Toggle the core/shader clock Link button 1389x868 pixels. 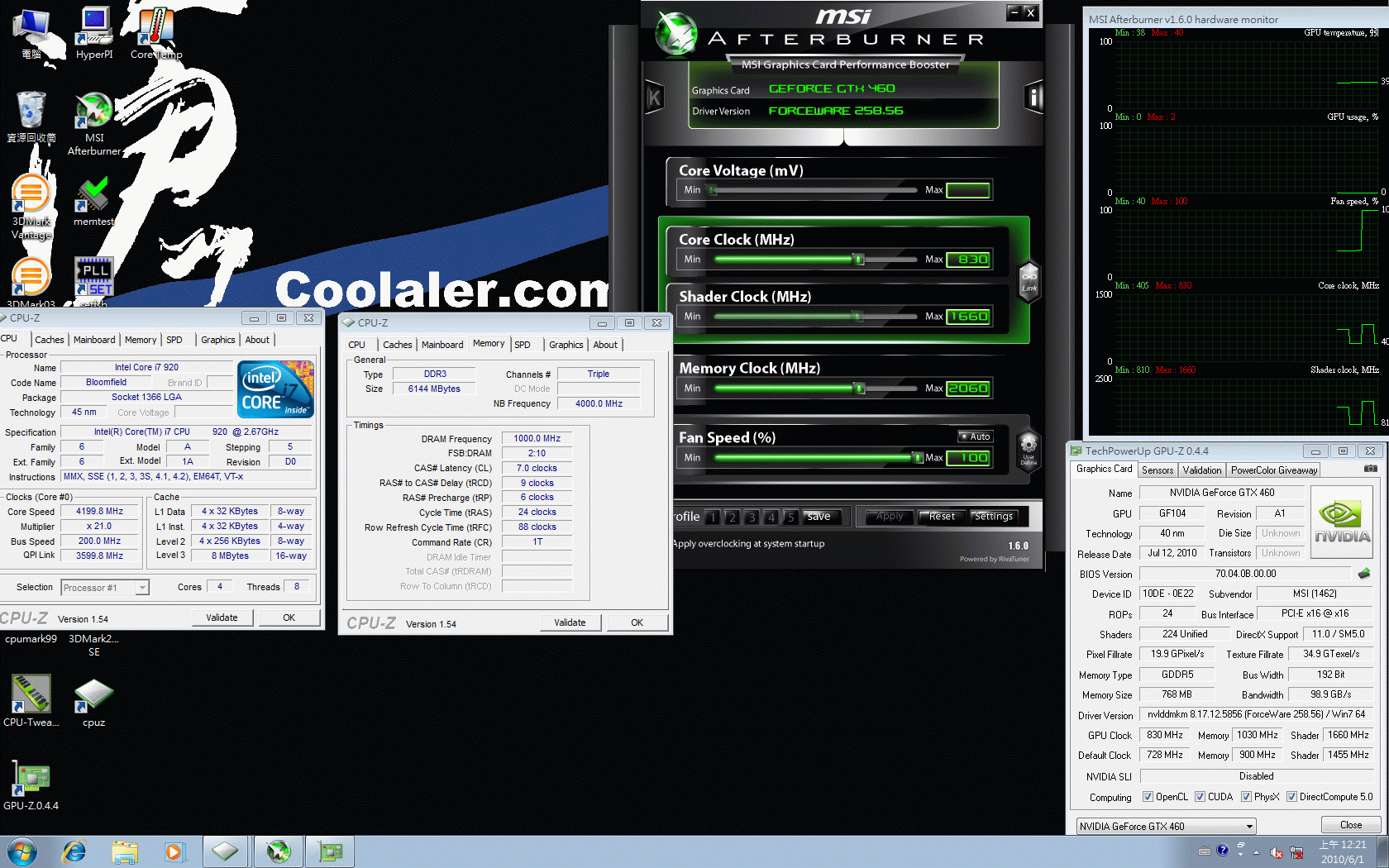1029,281
